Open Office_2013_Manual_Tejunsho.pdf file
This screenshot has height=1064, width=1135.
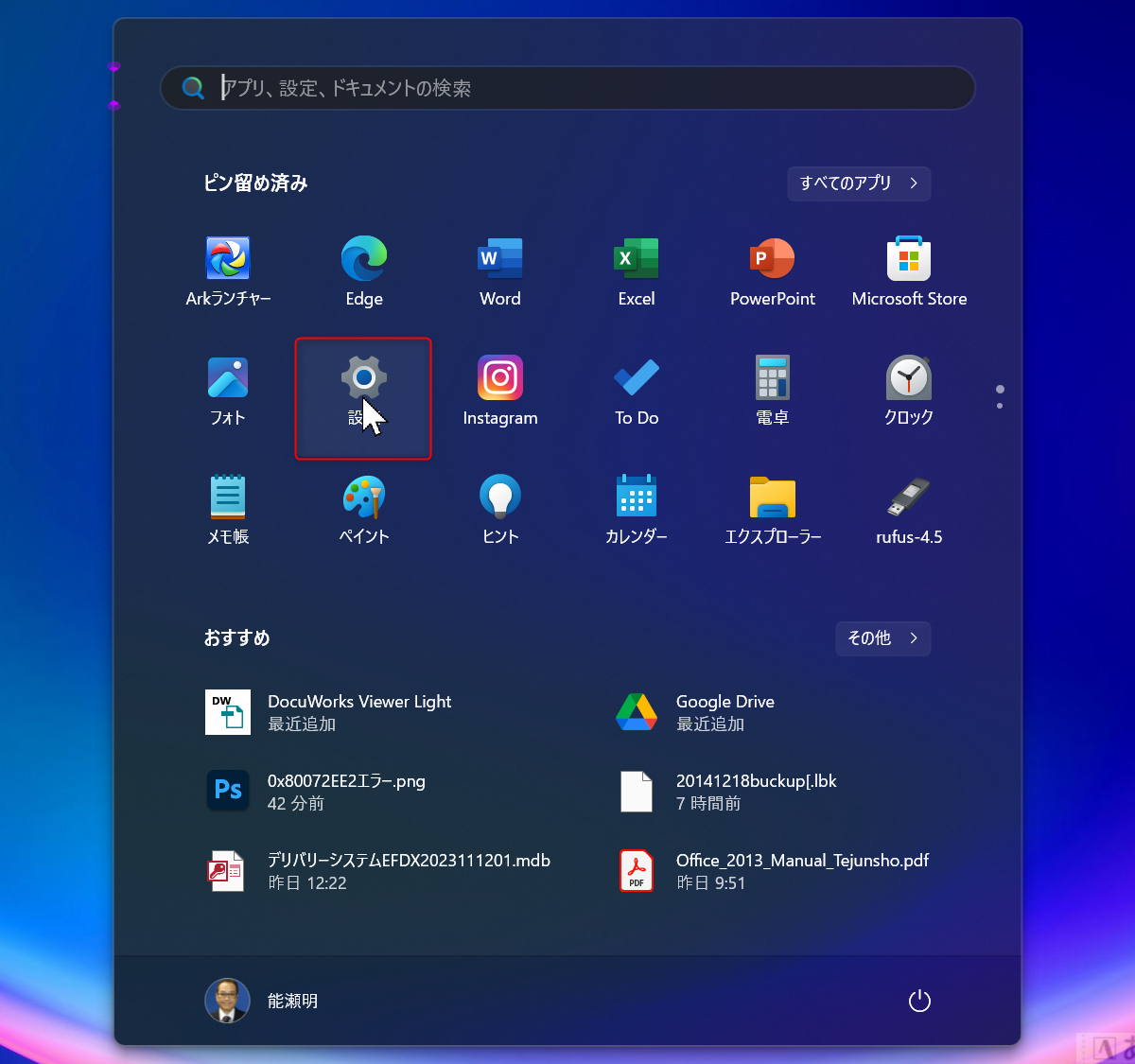click(x=773, y=871)
